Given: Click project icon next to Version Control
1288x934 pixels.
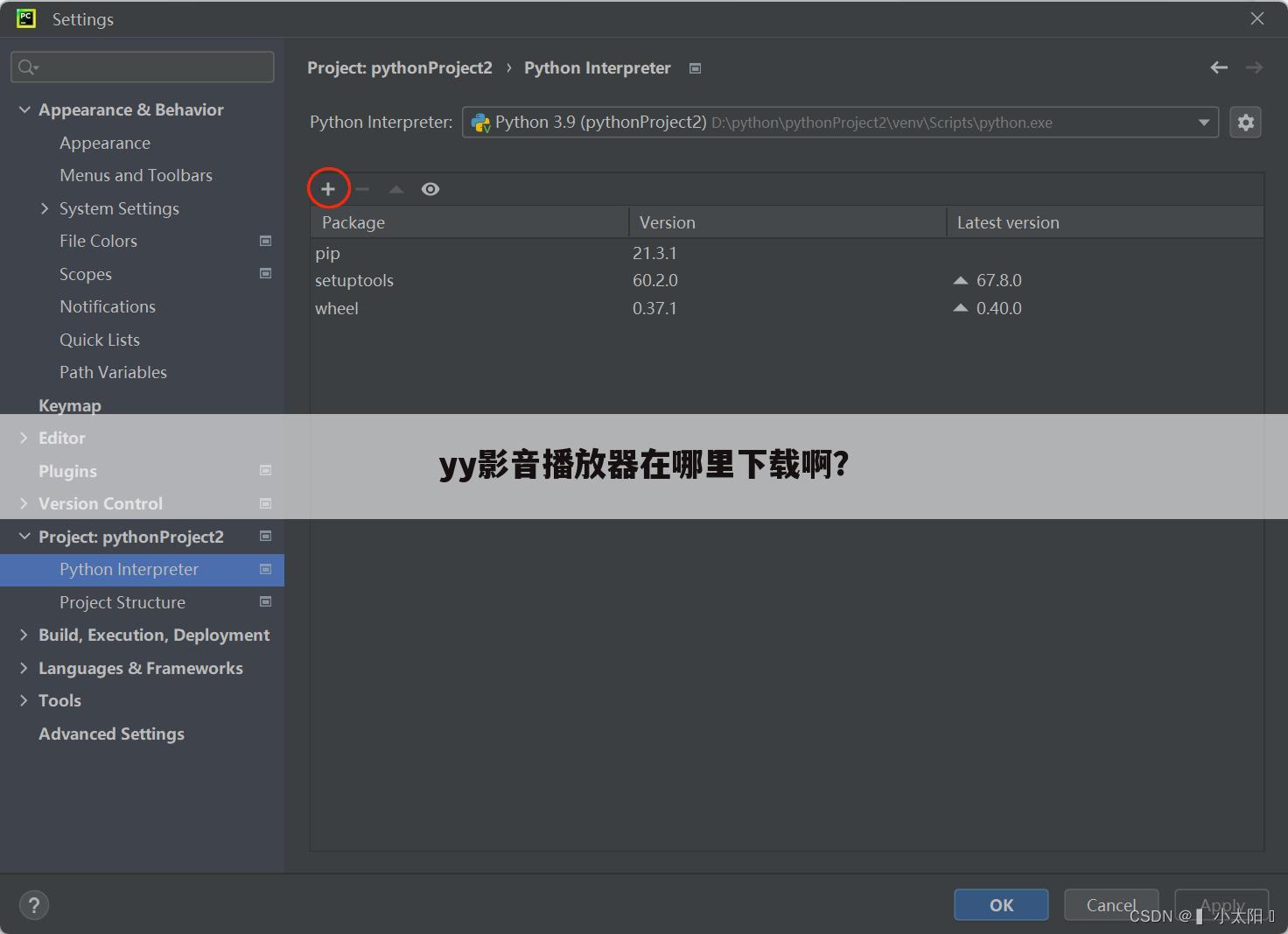Looking at the screenshot, I should pos(265,503).
